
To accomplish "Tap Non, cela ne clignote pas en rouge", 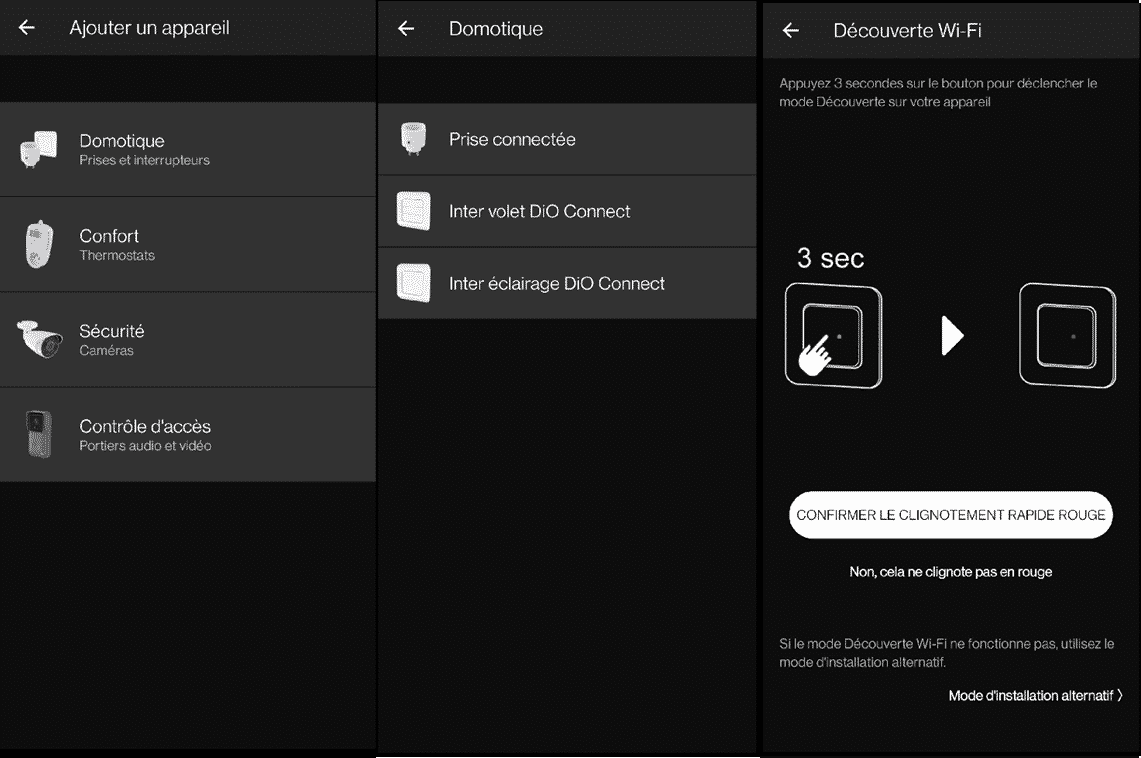I will coord(950,572).
